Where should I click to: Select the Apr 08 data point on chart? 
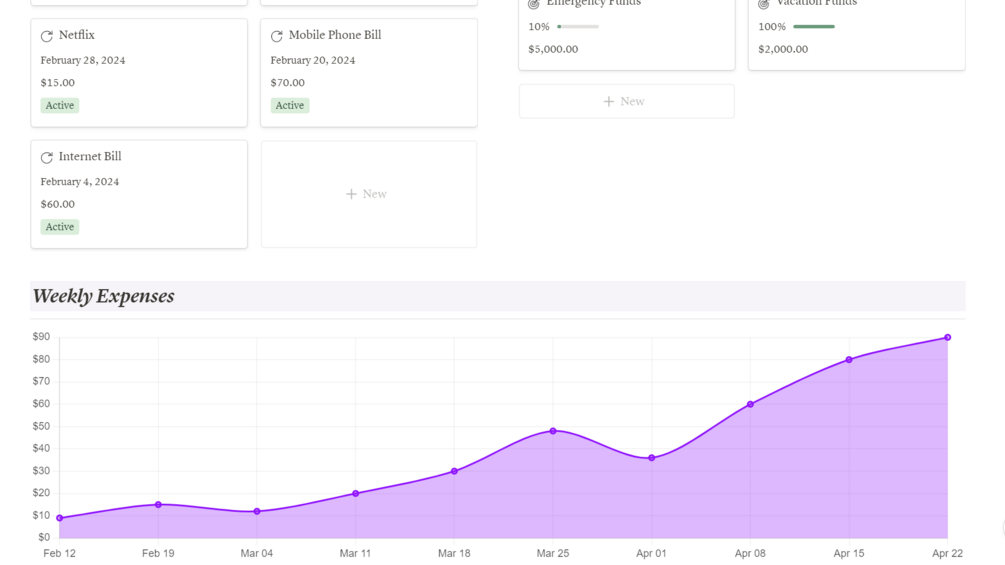coord(751,404)
